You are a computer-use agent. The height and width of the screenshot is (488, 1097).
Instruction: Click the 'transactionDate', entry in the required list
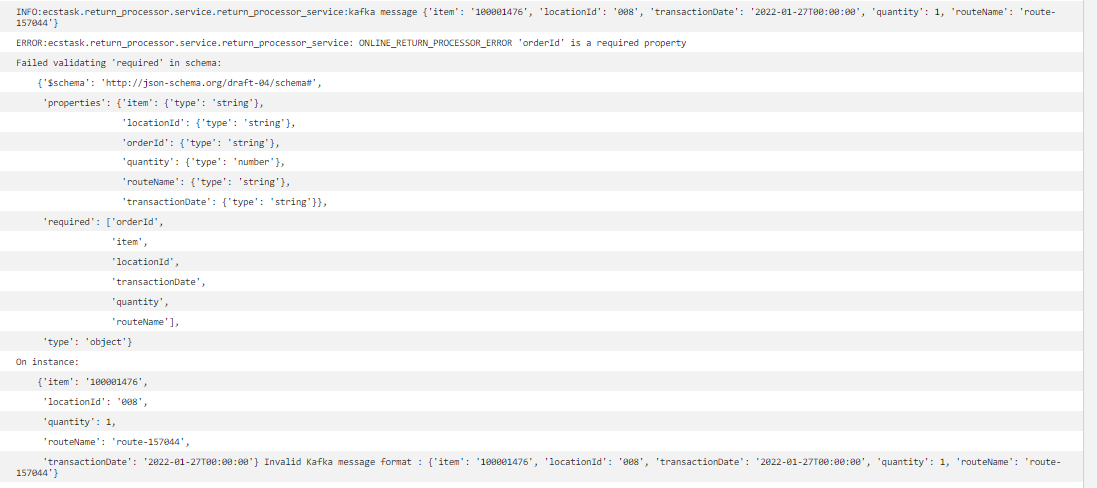542,282
